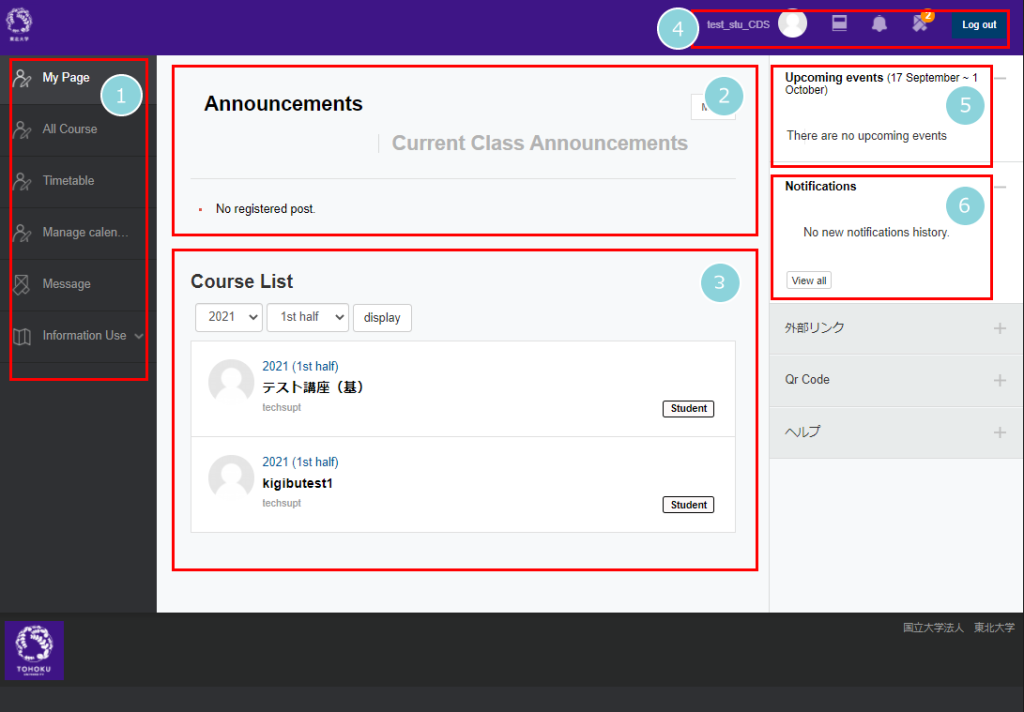Expand the Information Use sidebar menu
The image size is (1024, 712).
pos(138,336)
